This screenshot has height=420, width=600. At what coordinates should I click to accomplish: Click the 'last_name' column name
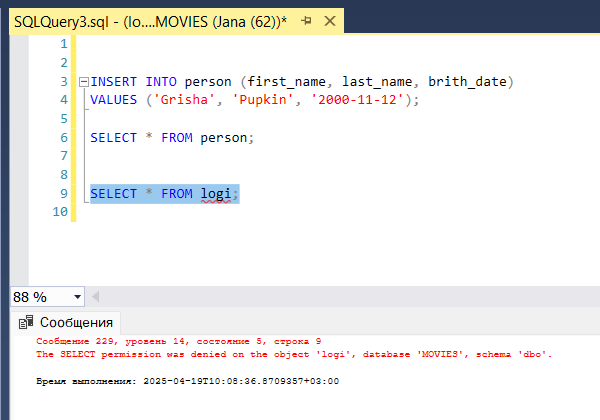(x=377, y=82)
